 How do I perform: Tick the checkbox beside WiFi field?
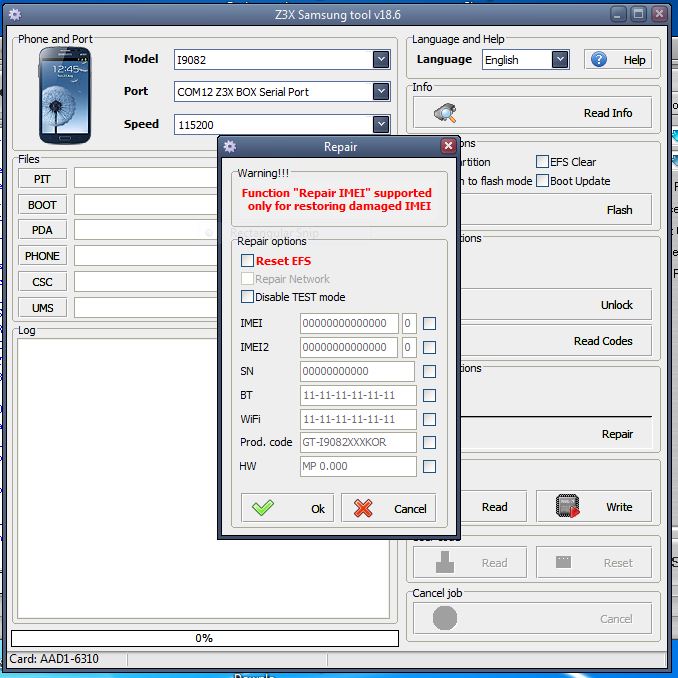click(x=429, y=419)
